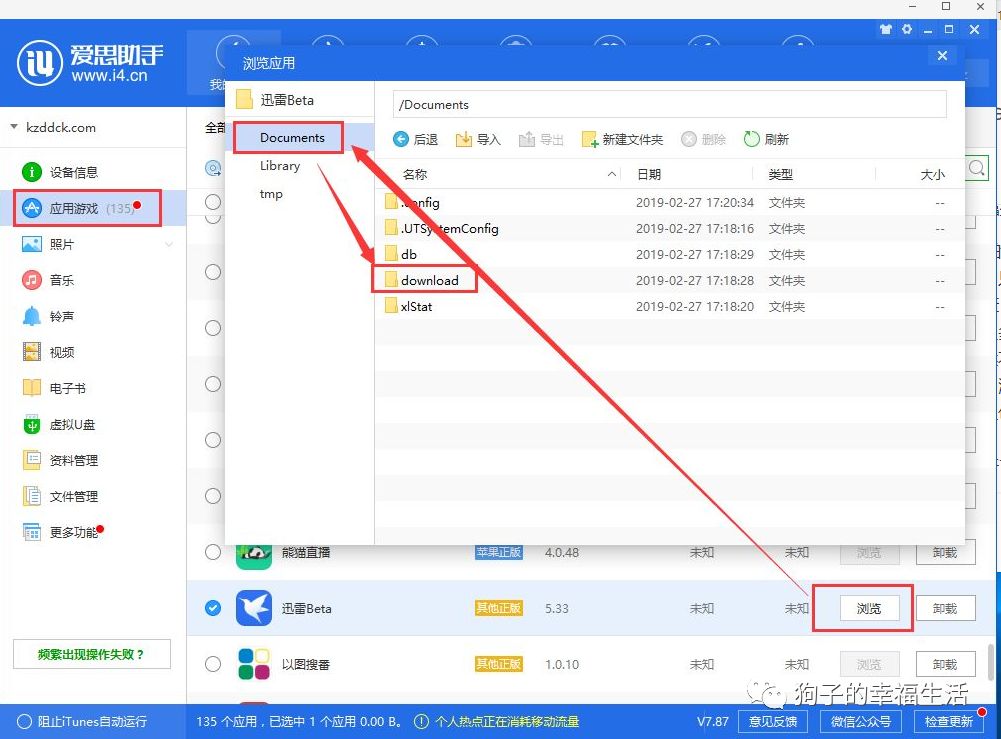The height and width of the screenshot is (739, 1001).
Task: Open 文件管理 in the sidebar
Action: [x=73, y=496]
